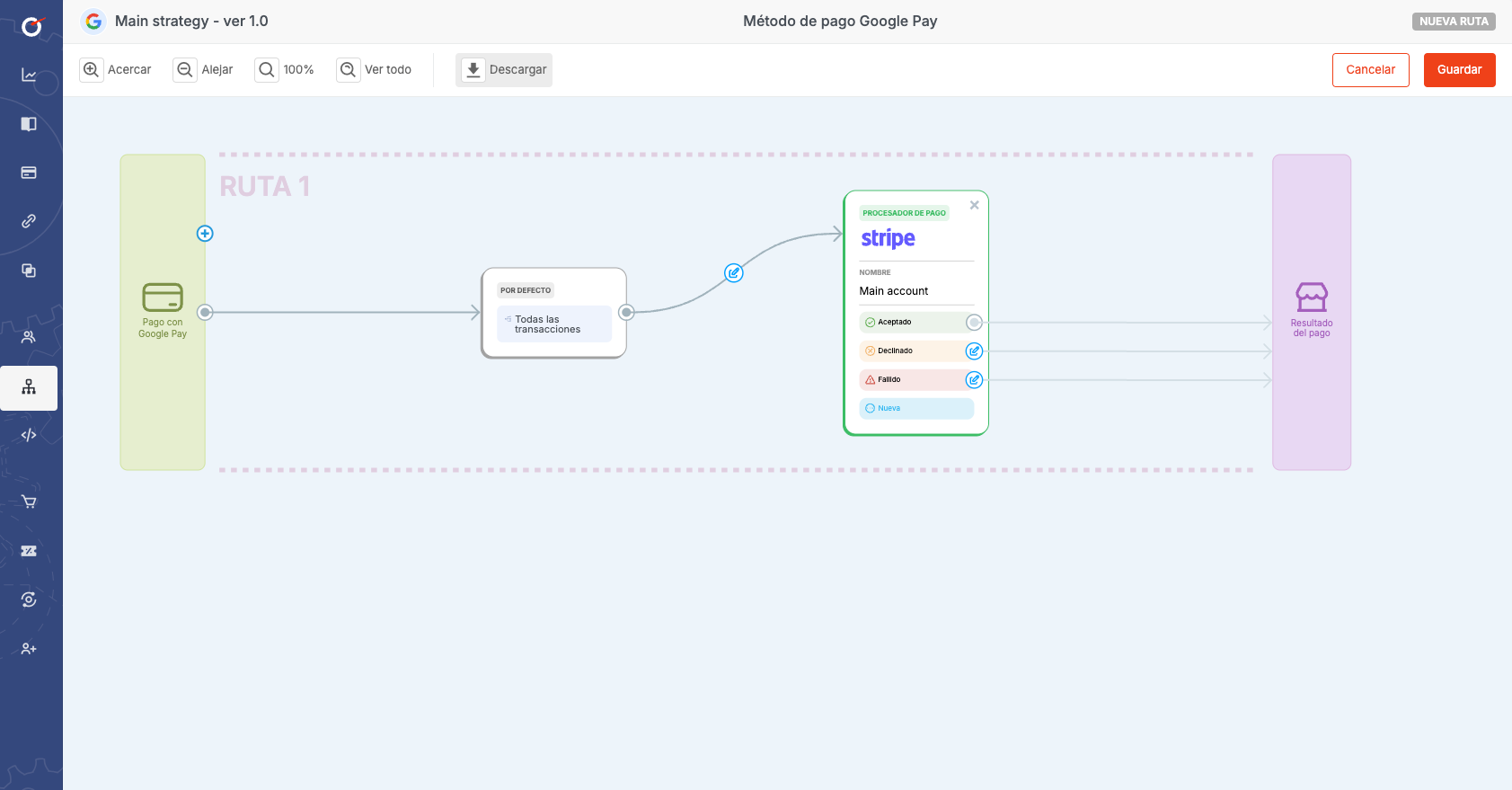Viewport: 1512px width, 790px height.
Task: Click the Pago con Google Pay card icon
Action: (x=163, y=297)
